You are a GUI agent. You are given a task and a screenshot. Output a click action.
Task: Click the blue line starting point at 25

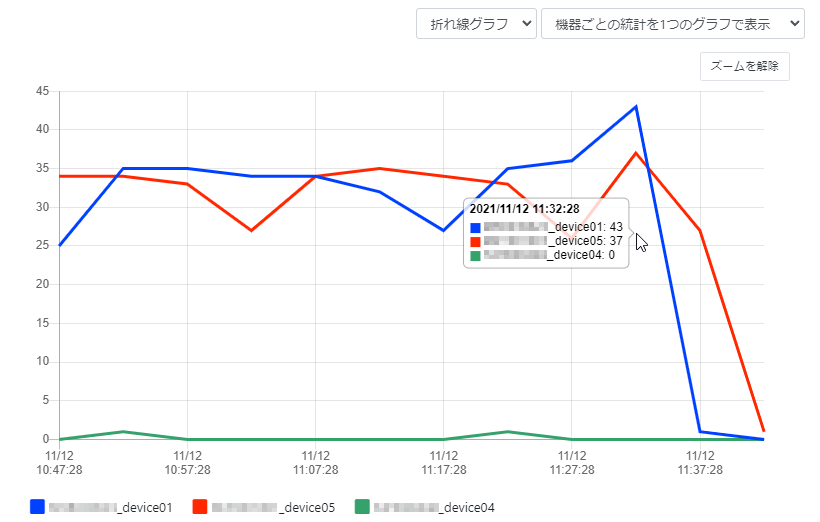pos(60,245)
